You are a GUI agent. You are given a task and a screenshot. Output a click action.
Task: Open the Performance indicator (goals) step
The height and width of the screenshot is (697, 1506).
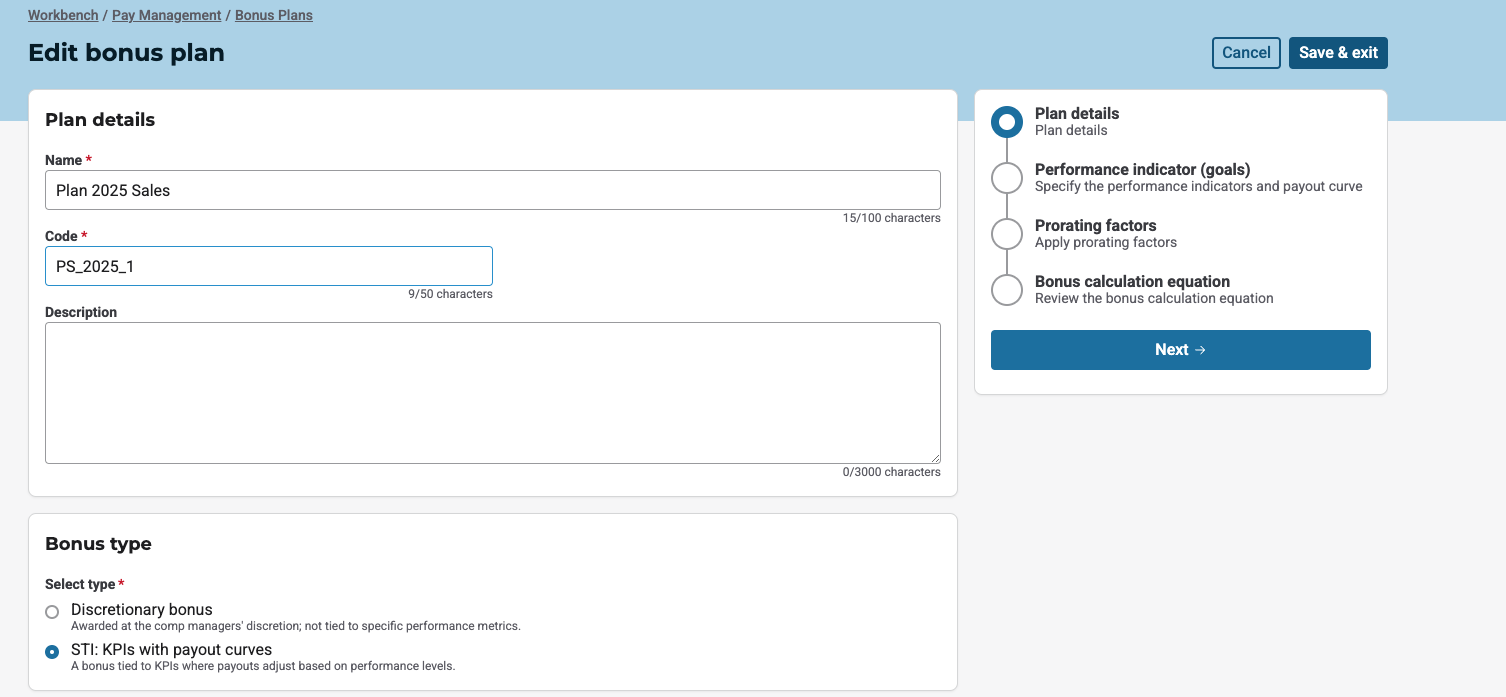tap(1142, 170)
